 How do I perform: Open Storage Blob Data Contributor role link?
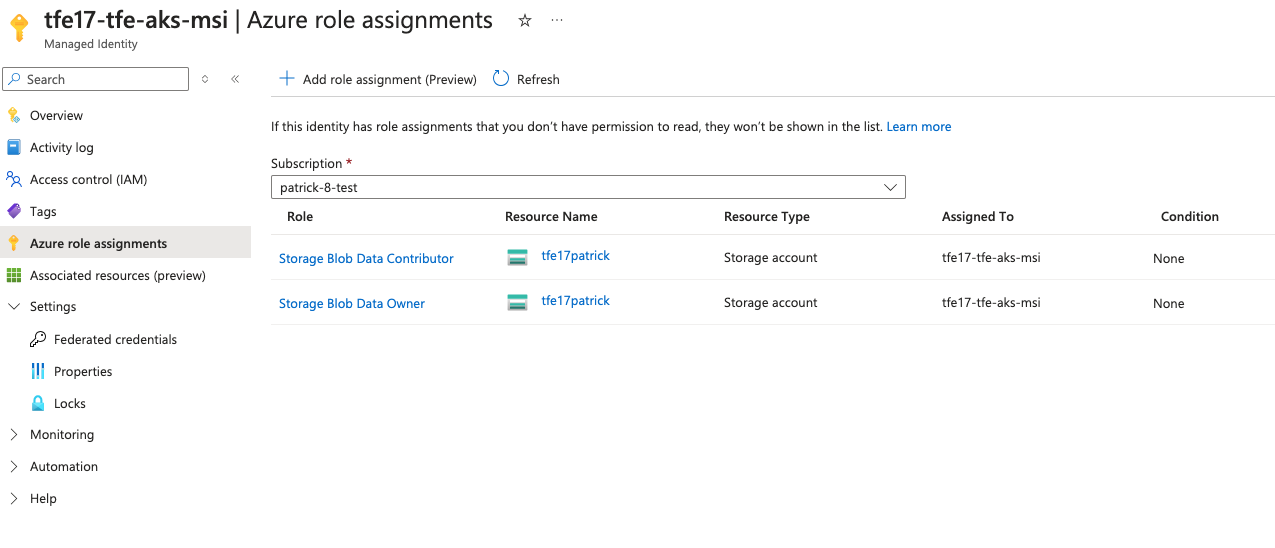[366, 259]
